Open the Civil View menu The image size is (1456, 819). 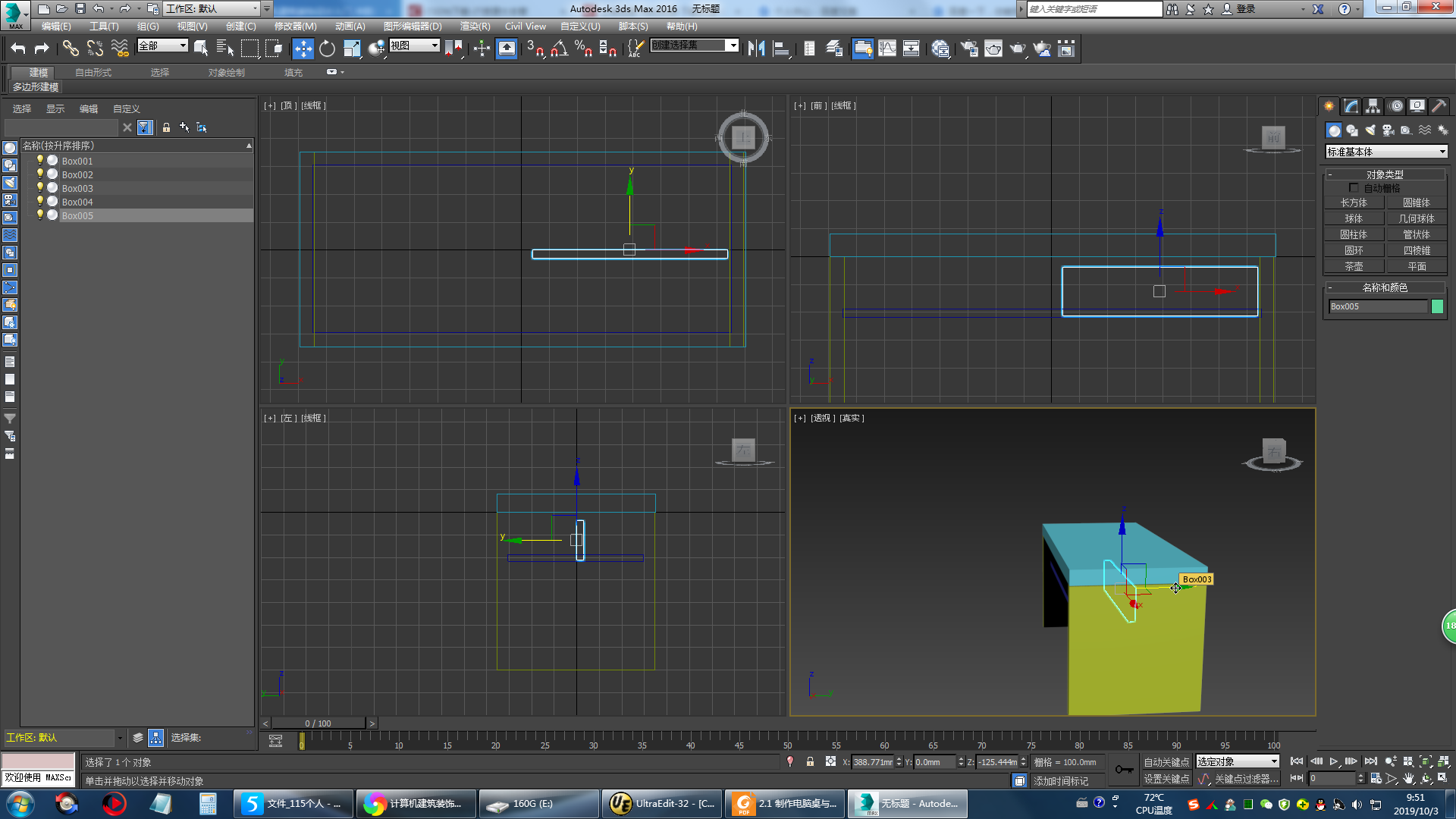pyautogui.click(x=526, y=27)
